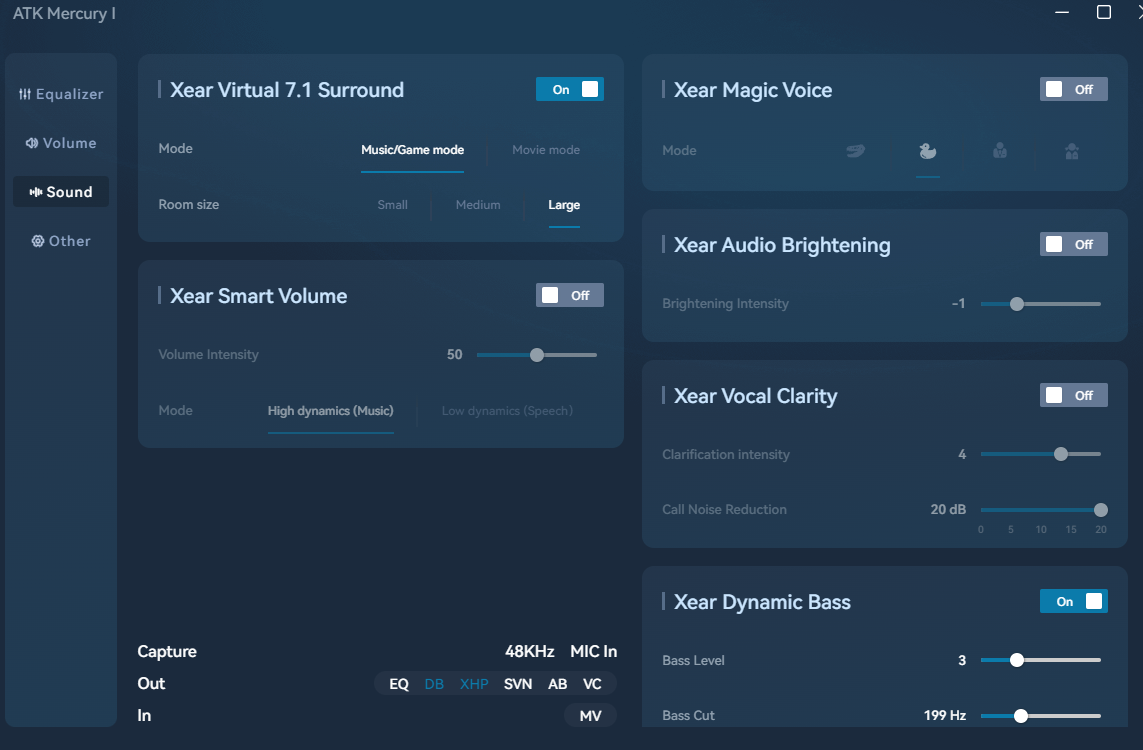Click the Capture row label
The image size is (1143, 750).
(167, 652)
